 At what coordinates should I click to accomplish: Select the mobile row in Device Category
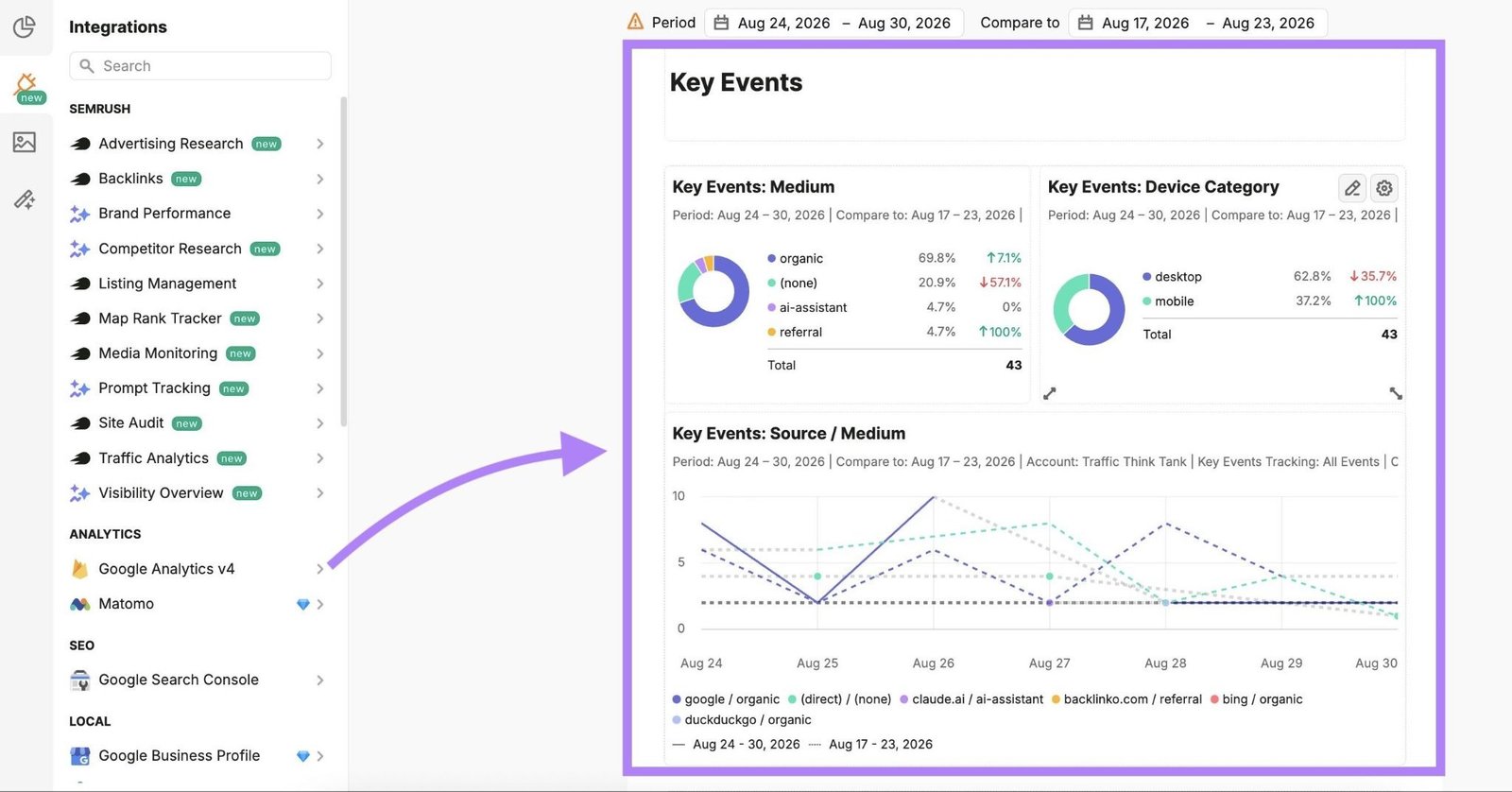[1269, 301]
